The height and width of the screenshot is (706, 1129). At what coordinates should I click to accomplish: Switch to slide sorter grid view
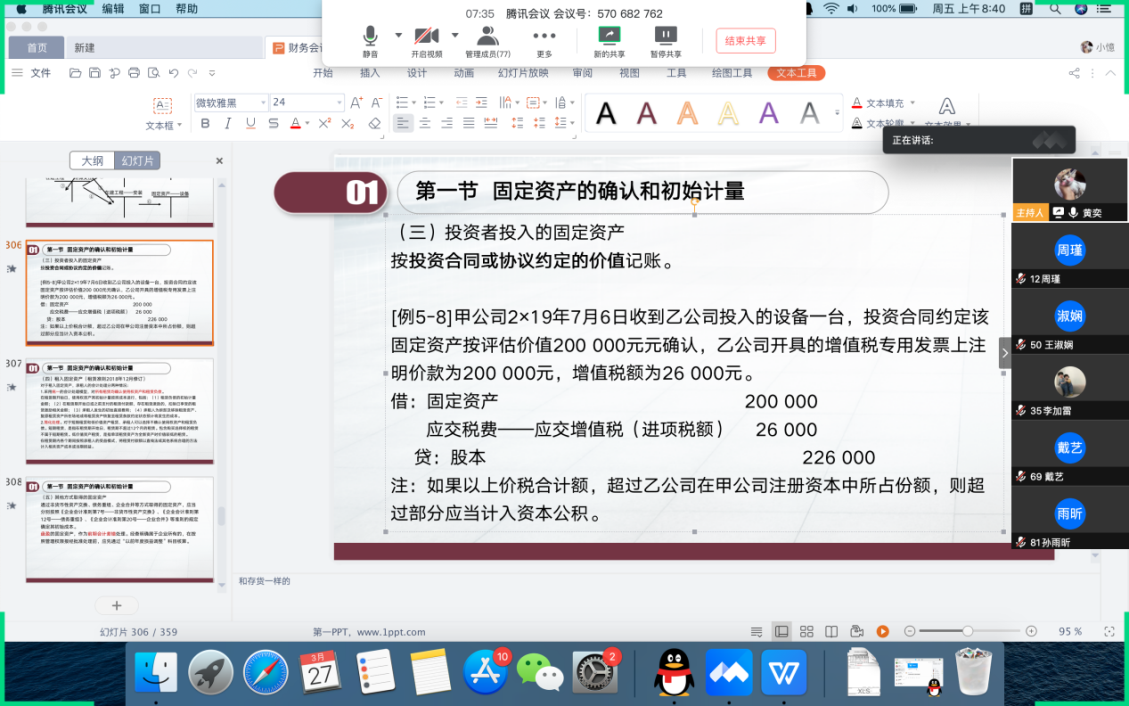[x=806, y=632]
